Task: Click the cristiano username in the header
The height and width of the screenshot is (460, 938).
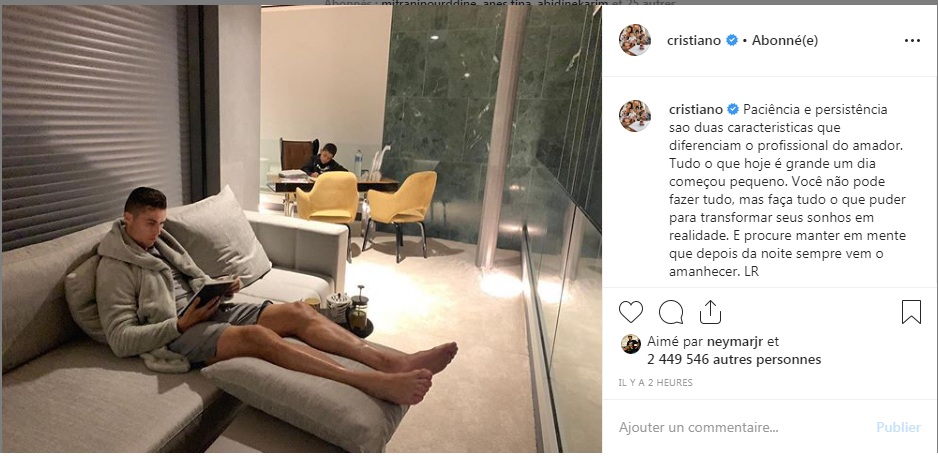Action: 694,41
